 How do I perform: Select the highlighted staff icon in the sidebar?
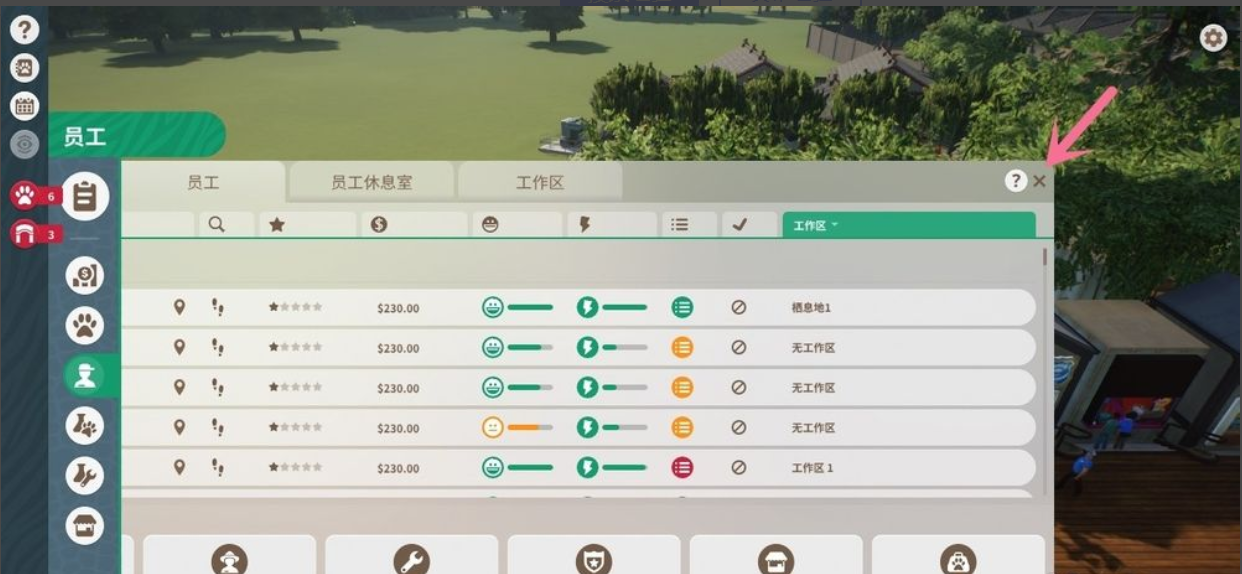(85, 375)
